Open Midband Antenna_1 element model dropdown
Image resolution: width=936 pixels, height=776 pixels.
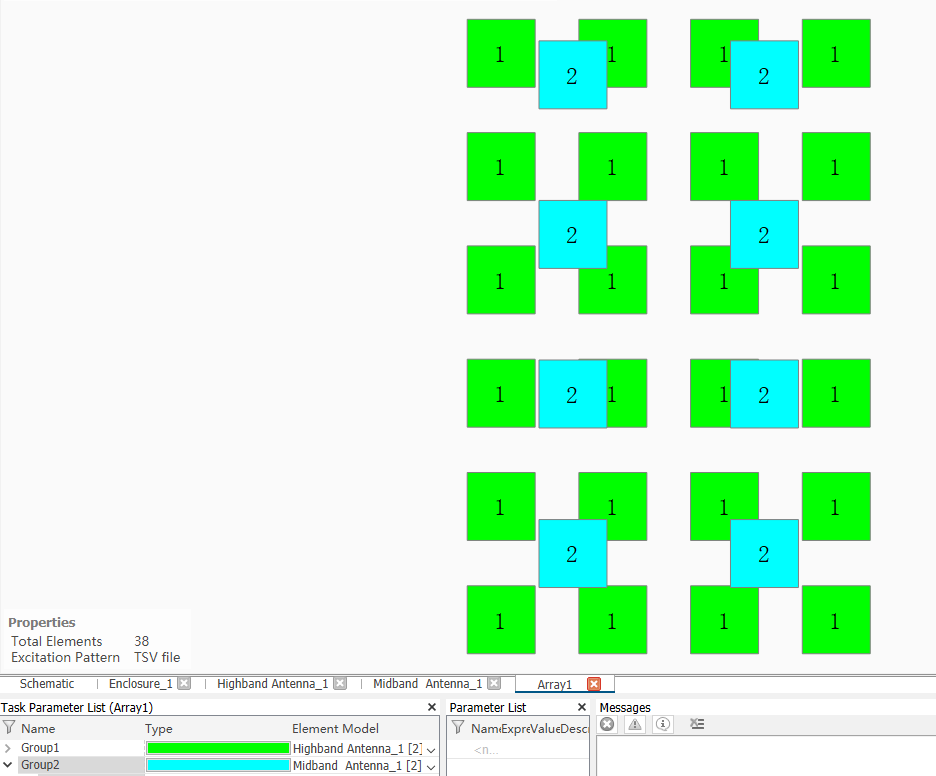[431, 766]
